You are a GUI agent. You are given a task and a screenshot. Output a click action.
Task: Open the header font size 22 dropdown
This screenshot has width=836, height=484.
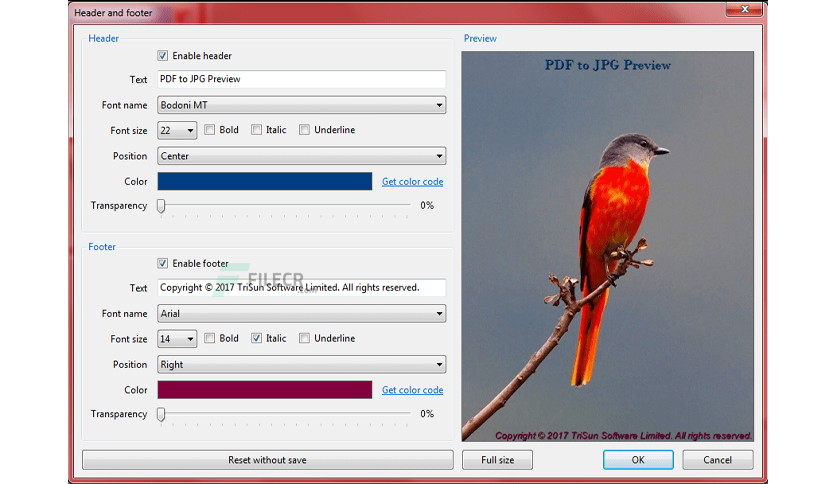(177, 130)
